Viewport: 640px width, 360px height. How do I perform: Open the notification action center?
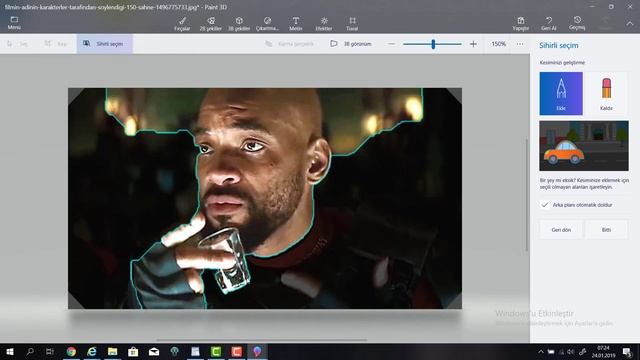(x=627, y=352)
